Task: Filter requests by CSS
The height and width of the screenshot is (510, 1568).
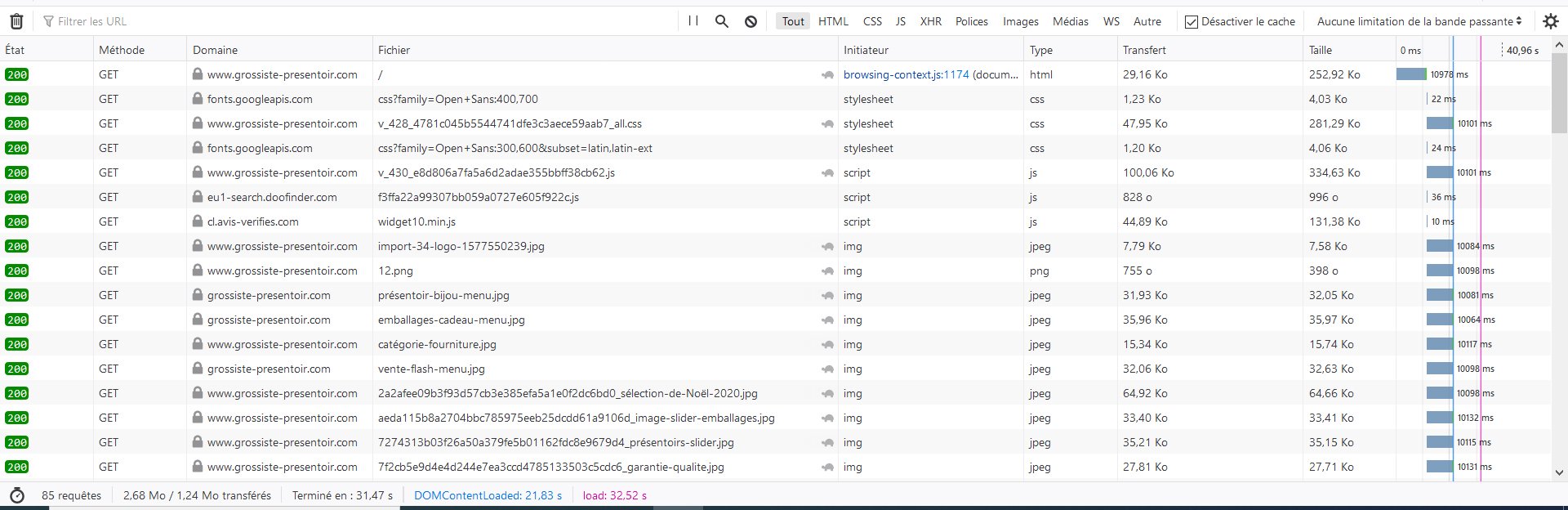Action: (872, 21)
